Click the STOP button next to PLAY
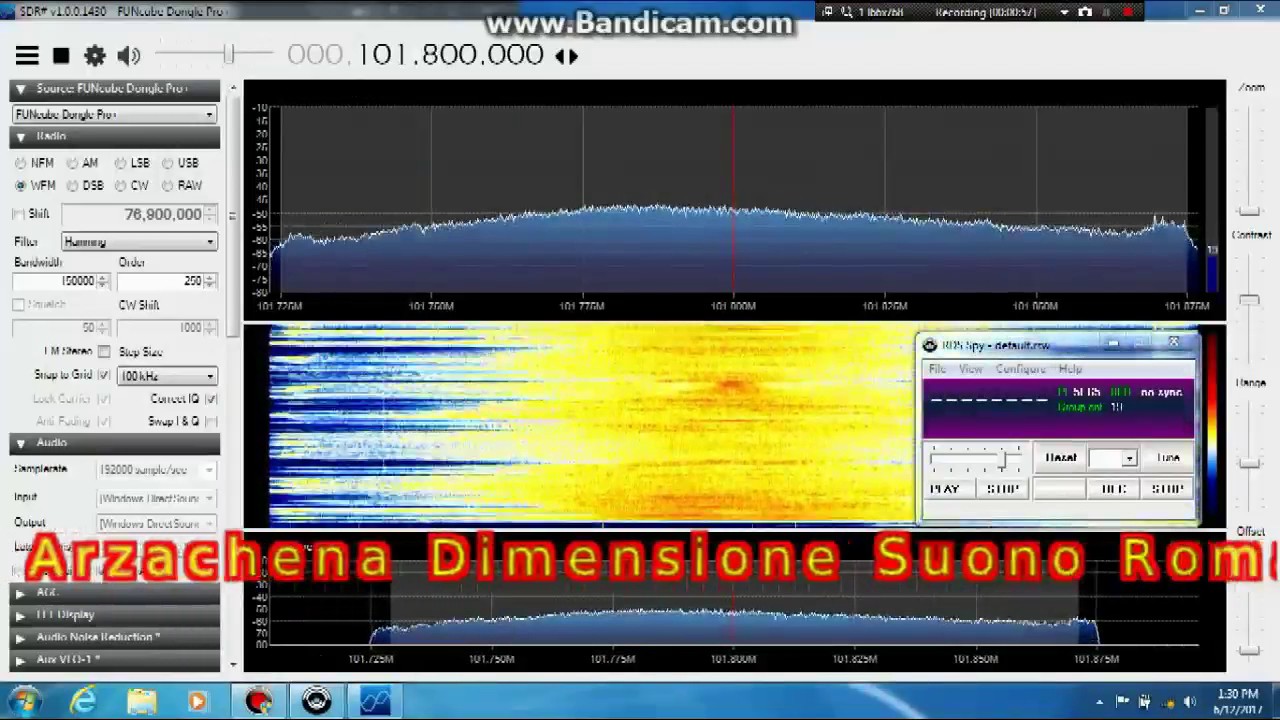The image size is (1280, 720). click(1003, 489)
